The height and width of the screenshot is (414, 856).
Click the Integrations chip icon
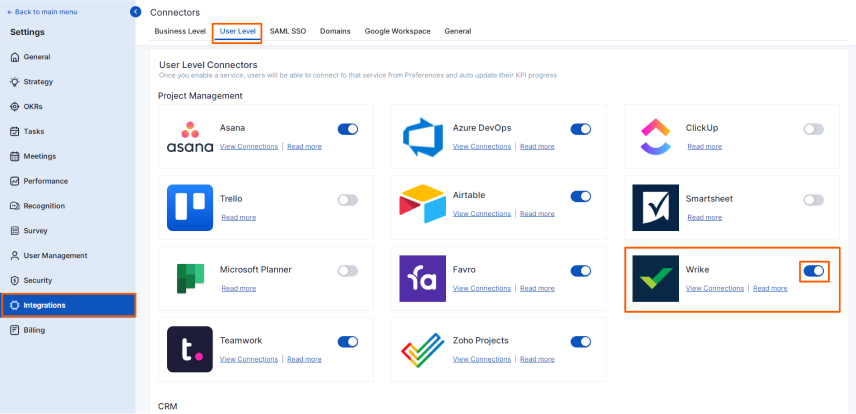(15, 305)
